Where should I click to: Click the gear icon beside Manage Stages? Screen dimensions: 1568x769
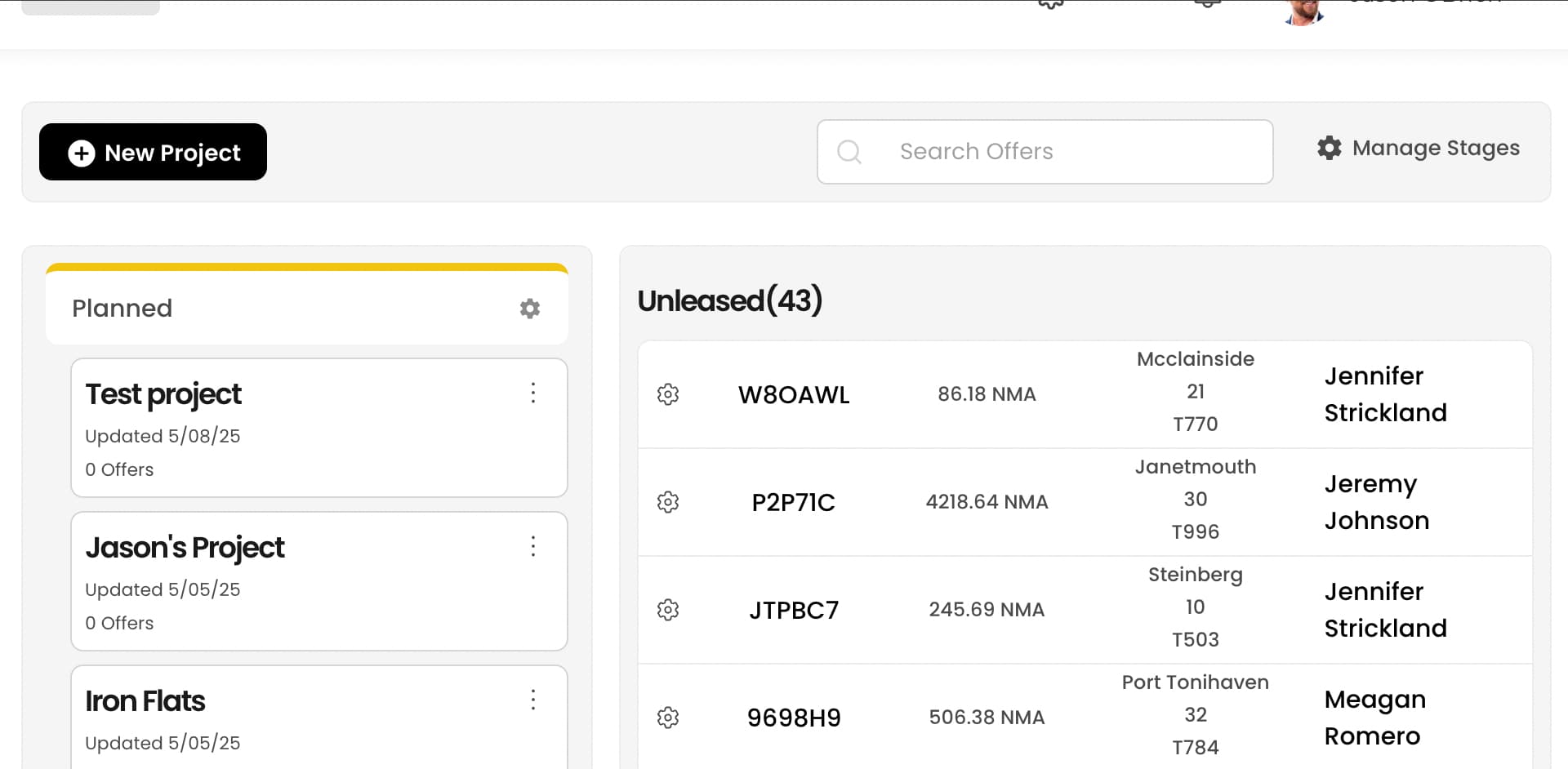pyautogui.click(x=1330, y=148)
